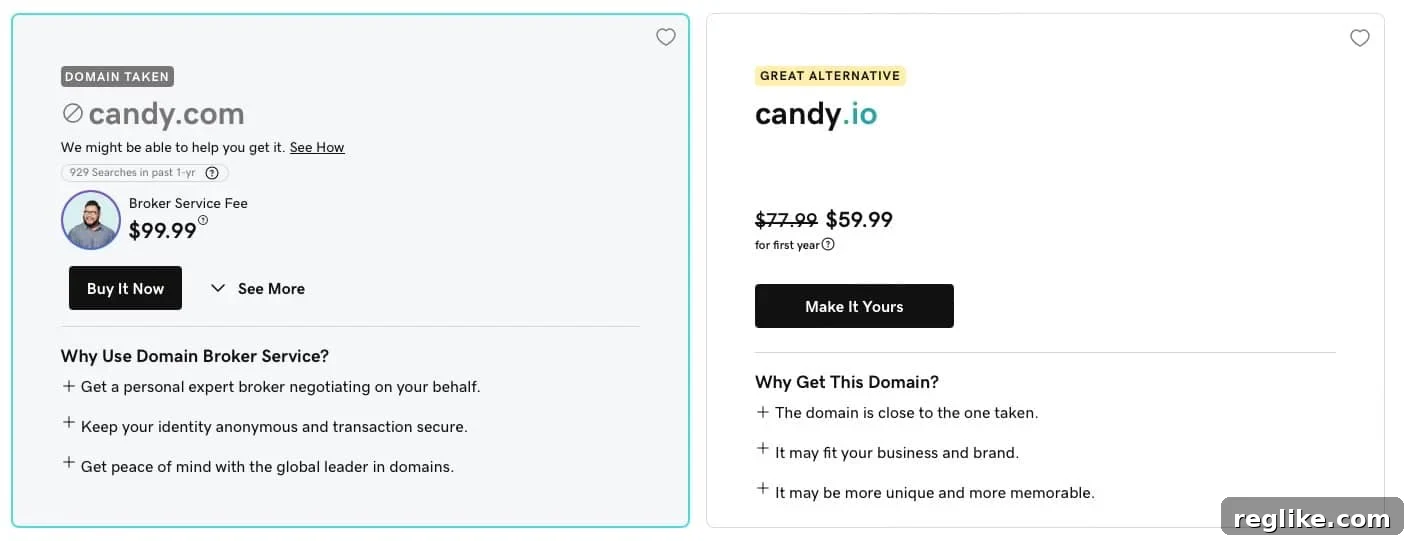The height and width of the screenshot is (541, 1405).
Task: Open the 'for first year' info icon
Action: pos(828,245)
